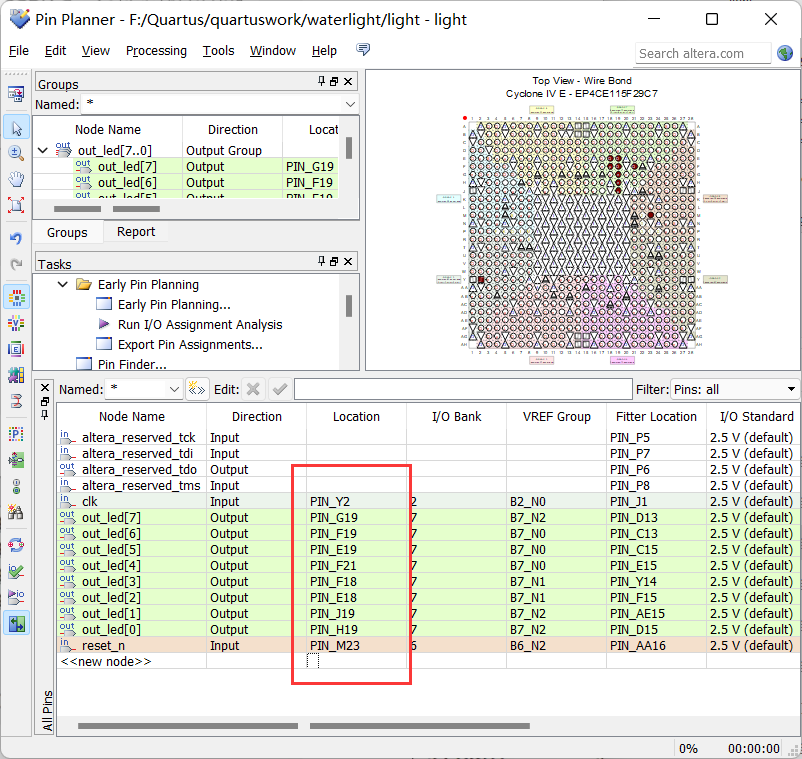Click the Tasks panel vertical scrollbar
This screenshot has height=759, width=802.
349,306
